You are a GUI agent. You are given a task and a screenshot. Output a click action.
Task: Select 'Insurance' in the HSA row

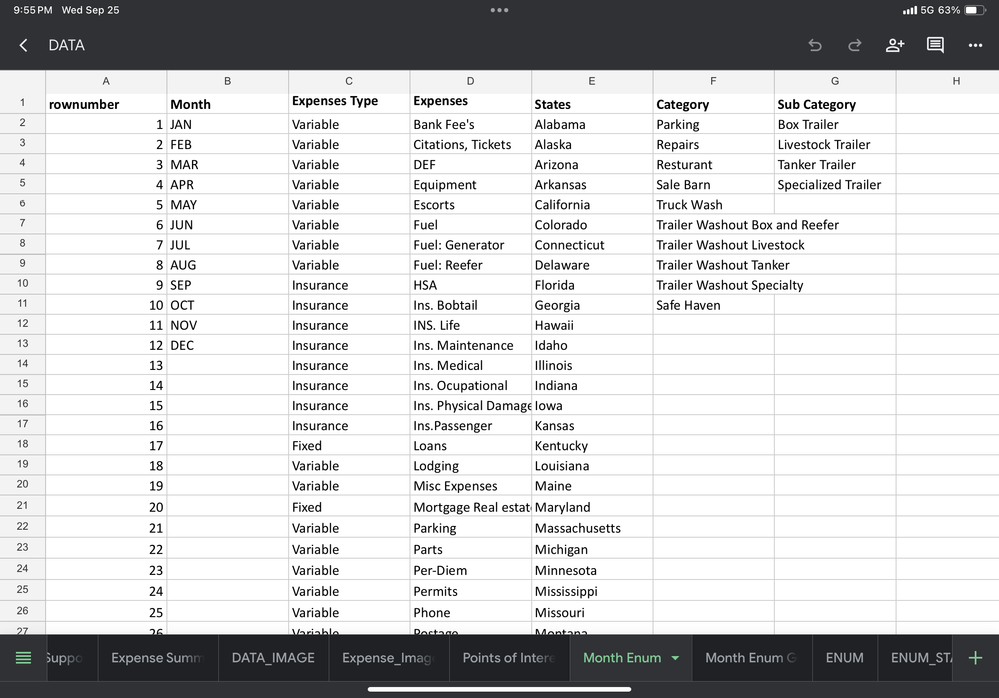tap(349, 285)
